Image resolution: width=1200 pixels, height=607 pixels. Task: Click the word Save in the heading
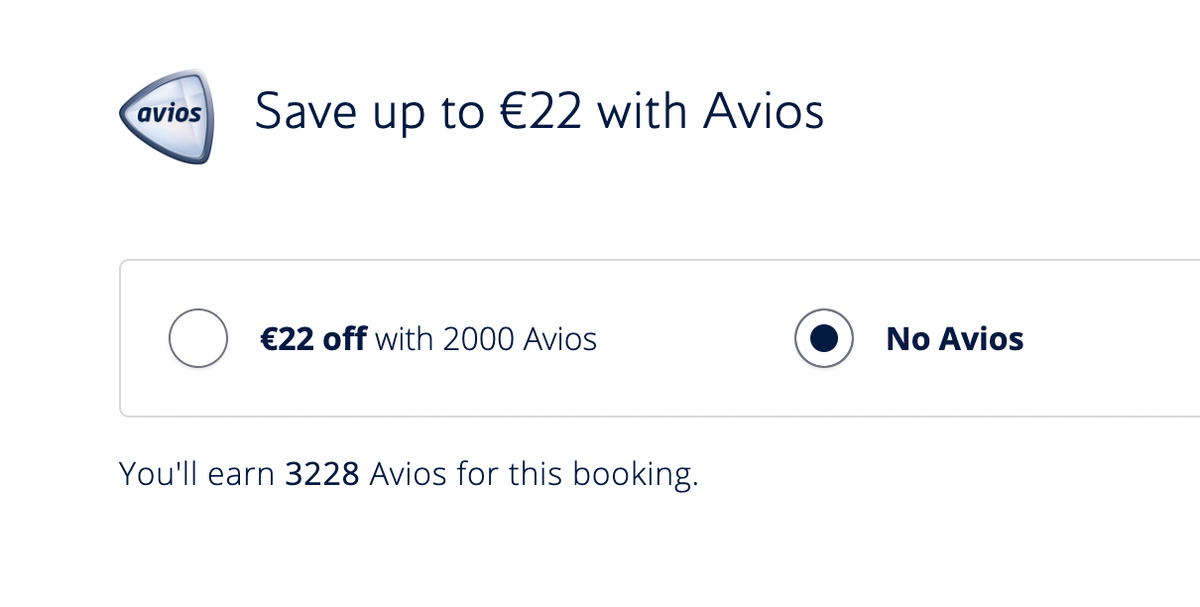pos(304,112)
